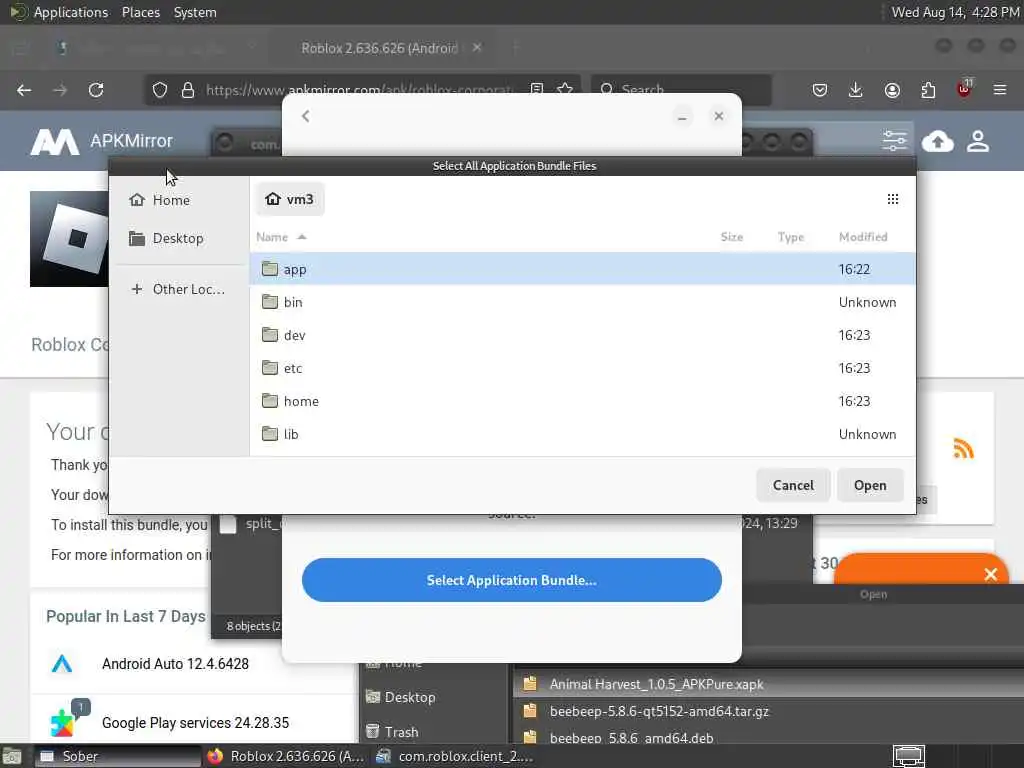Close the orange popup banner
Image resolution: width=1024 pixels, height=768 pixels.
coord(991,574)
